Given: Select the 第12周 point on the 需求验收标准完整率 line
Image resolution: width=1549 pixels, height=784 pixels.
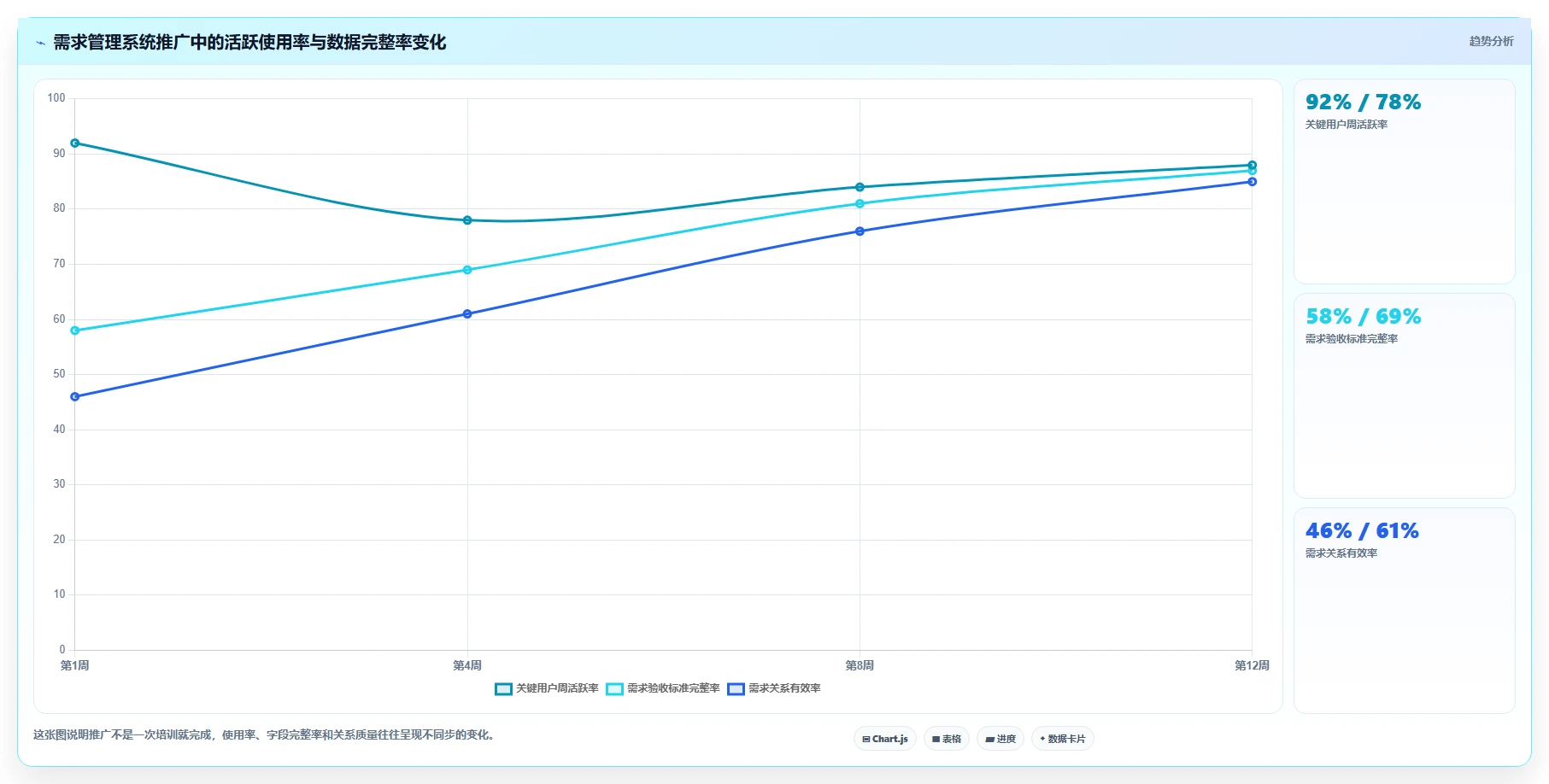Looking at the screenshot, I should (1252, 171).
